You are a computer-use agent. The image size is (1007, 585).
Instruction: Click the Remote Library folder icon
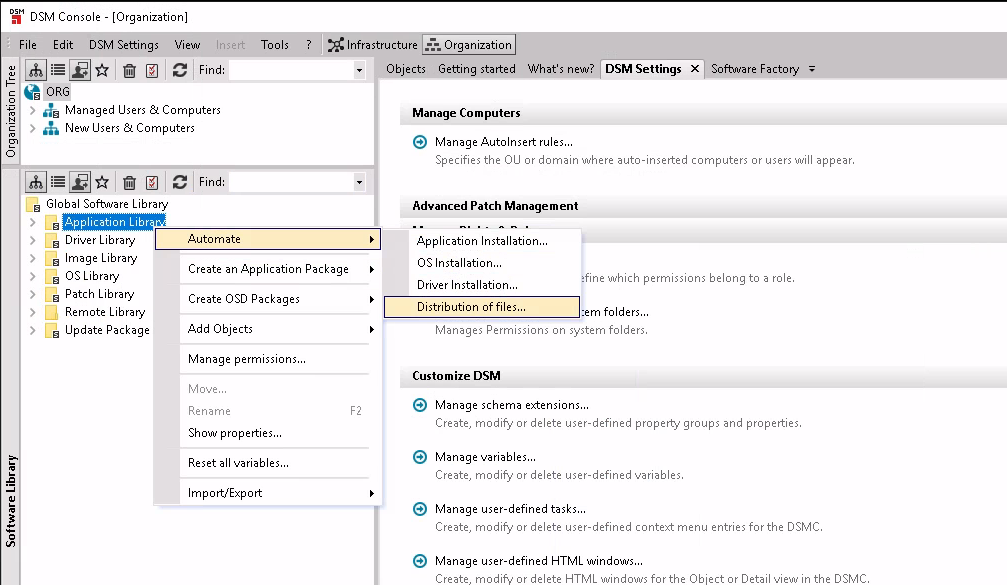[x=51, y=312]
